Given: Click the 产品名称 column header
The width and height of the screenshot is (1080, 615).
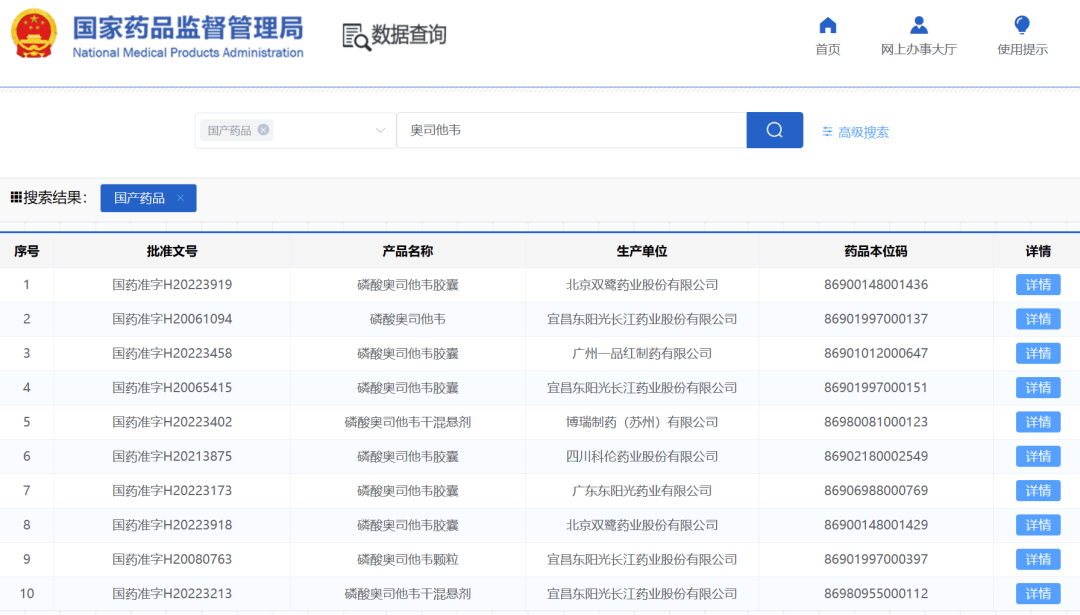Looking at the screenshot, I should (x=408, y=251).
